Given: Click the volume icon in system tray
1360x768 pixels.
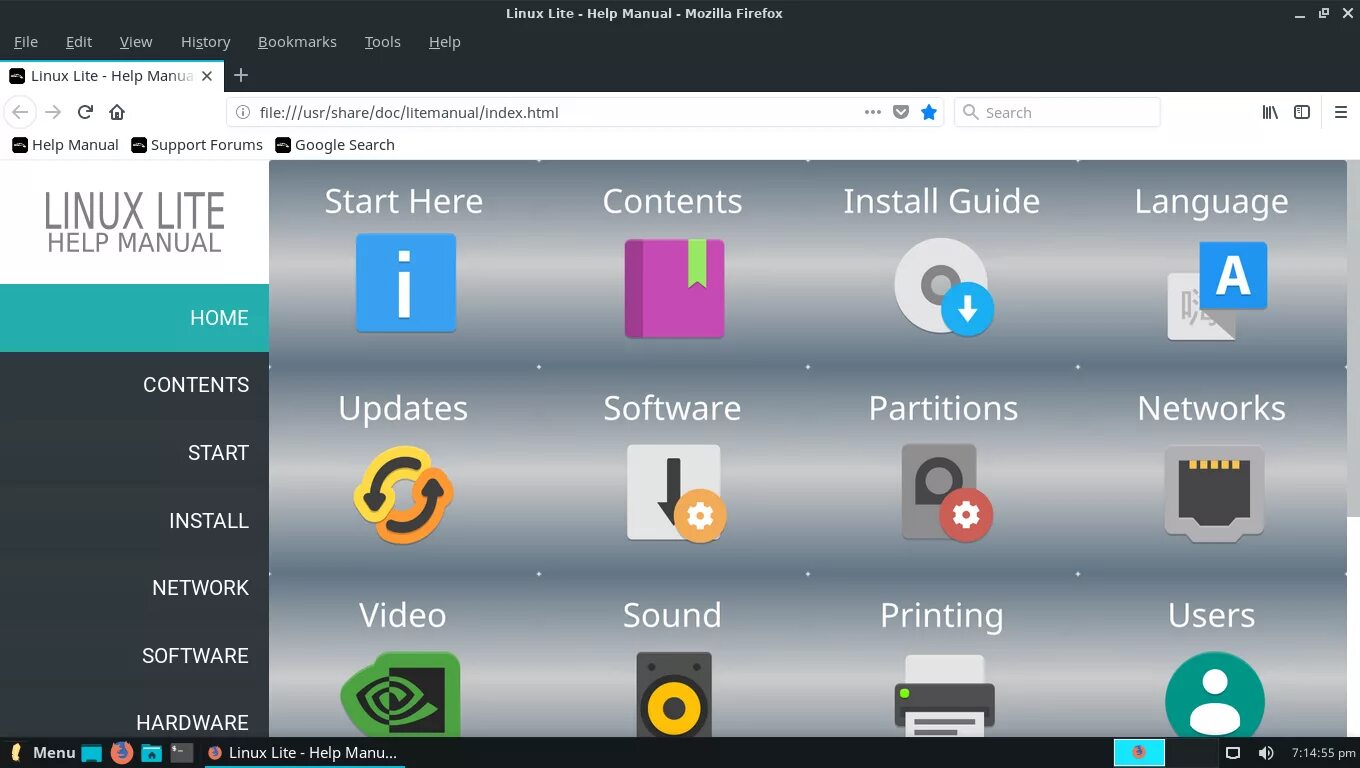Looking at the screenshot, I should coord(1265,752).
